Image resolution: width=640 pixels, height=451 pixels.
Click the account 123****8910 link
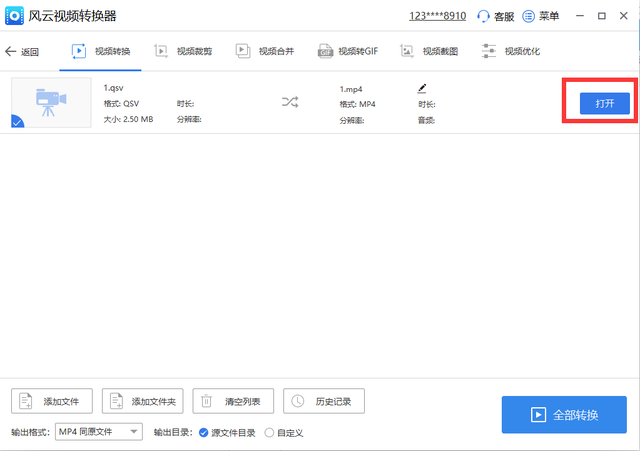438,16
